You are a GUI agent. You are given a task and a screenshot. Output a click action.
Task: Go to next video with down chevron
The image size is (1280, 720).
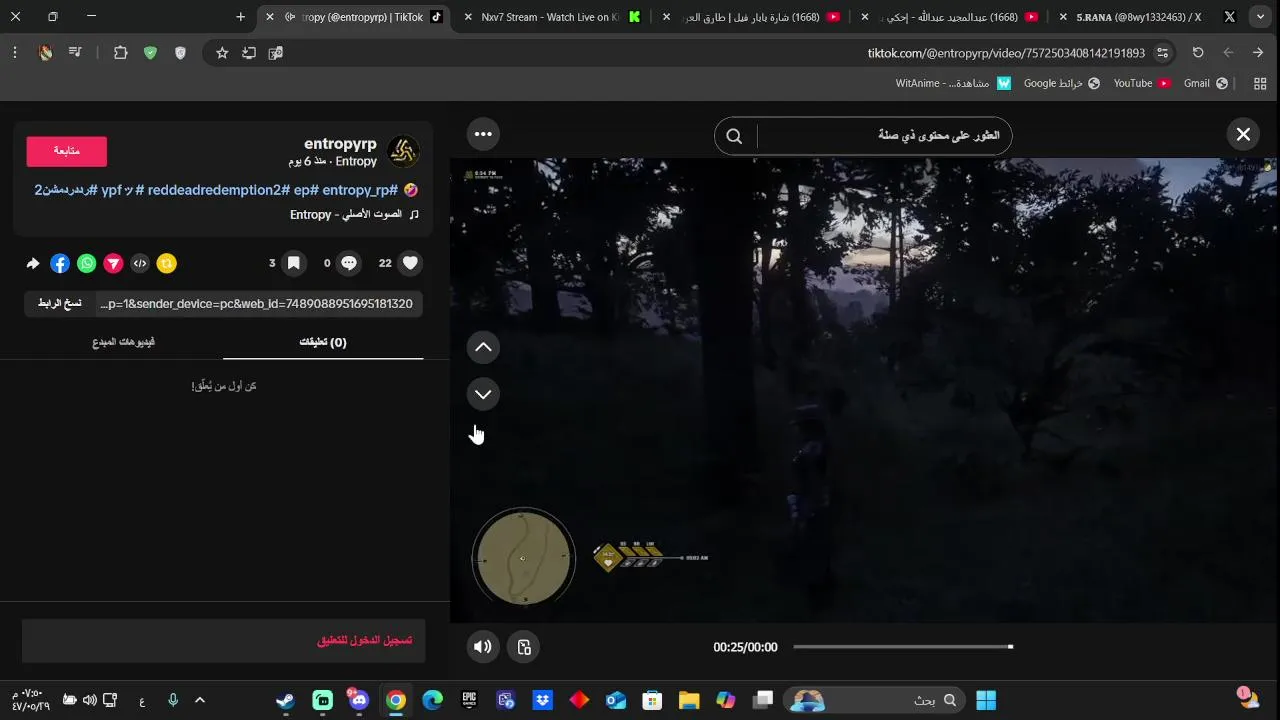tap(483, 394)
